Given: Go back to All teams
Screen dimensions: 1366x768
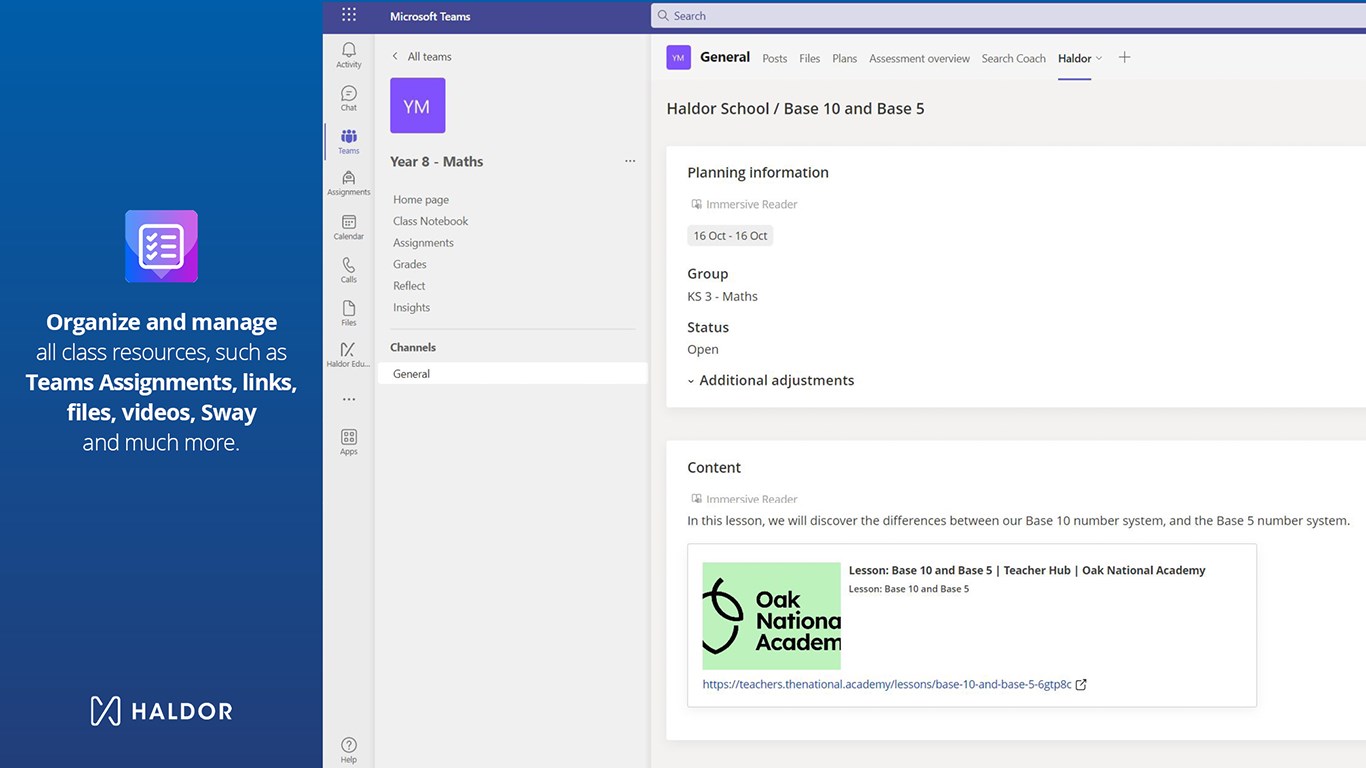Looking at the screenshot, I should [422, 56].
